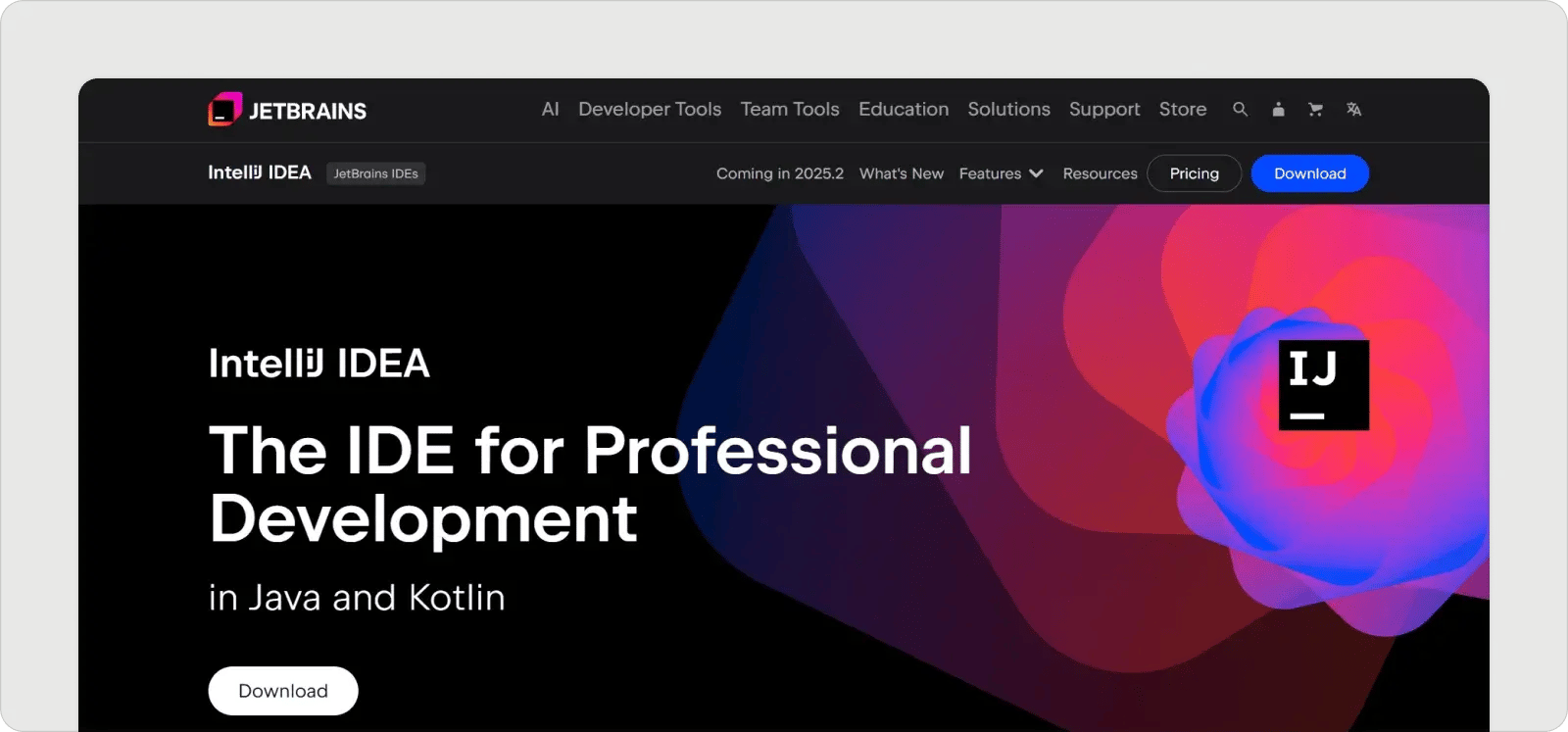Click the JetBrains logo
Viewport: 1568px width, 732px height.
(287, 110)
